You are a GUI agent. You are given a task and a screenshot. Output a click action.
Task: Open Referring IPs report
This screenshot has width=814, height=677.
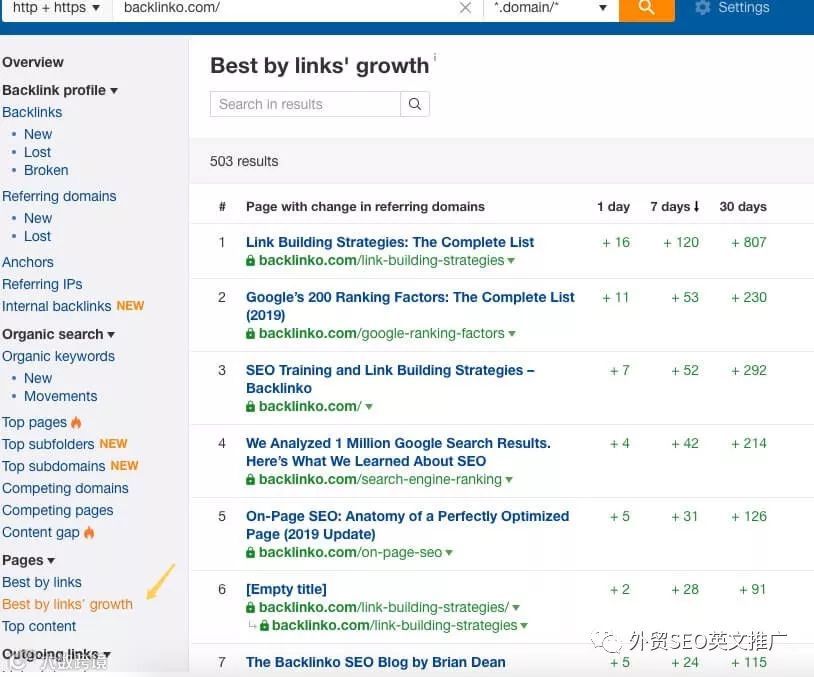click(x=42, y=284)
